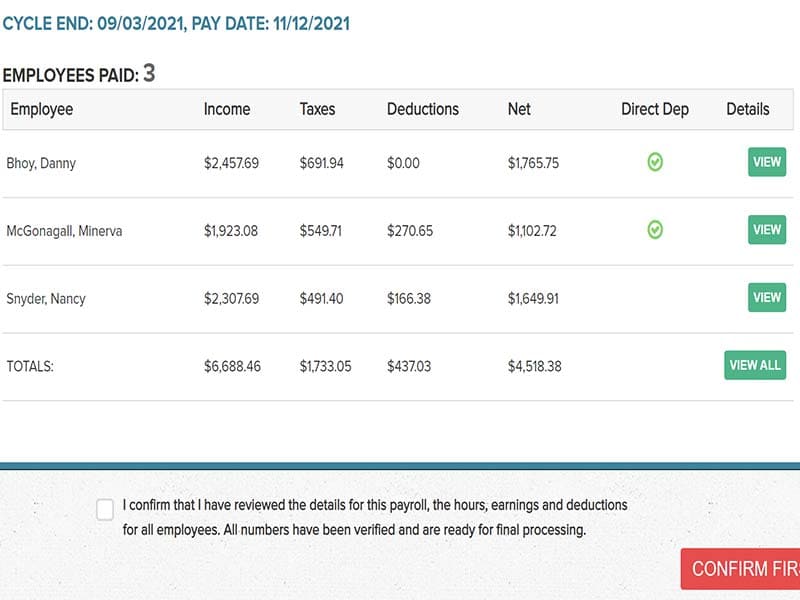Click Danny Bhoy's direct deposit checkmark icon
This screenshot has height=600, width=800.
click(x=655, y=162)
